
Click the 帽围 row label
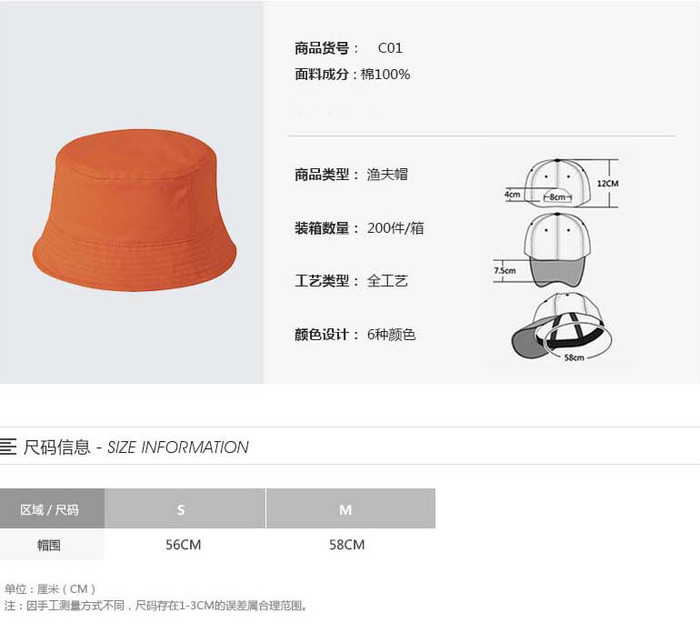coord(49,545)
